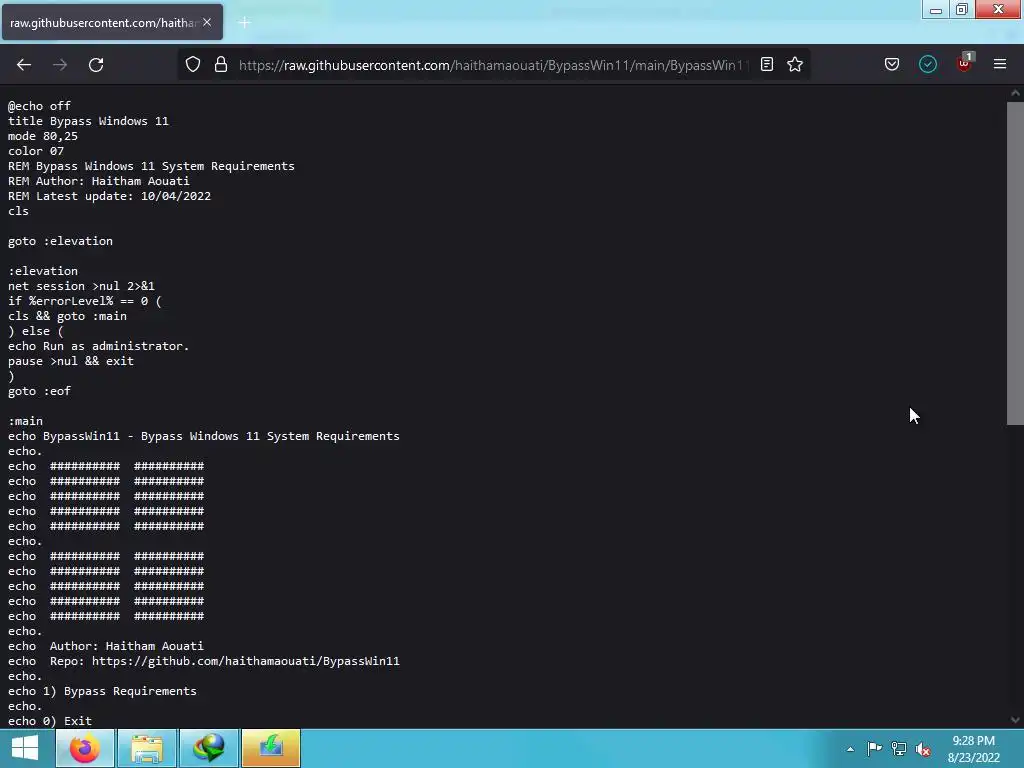The height and width of the screenshot is (768, 1024).
Task: Click the ':main' label line
Action: 25,421
